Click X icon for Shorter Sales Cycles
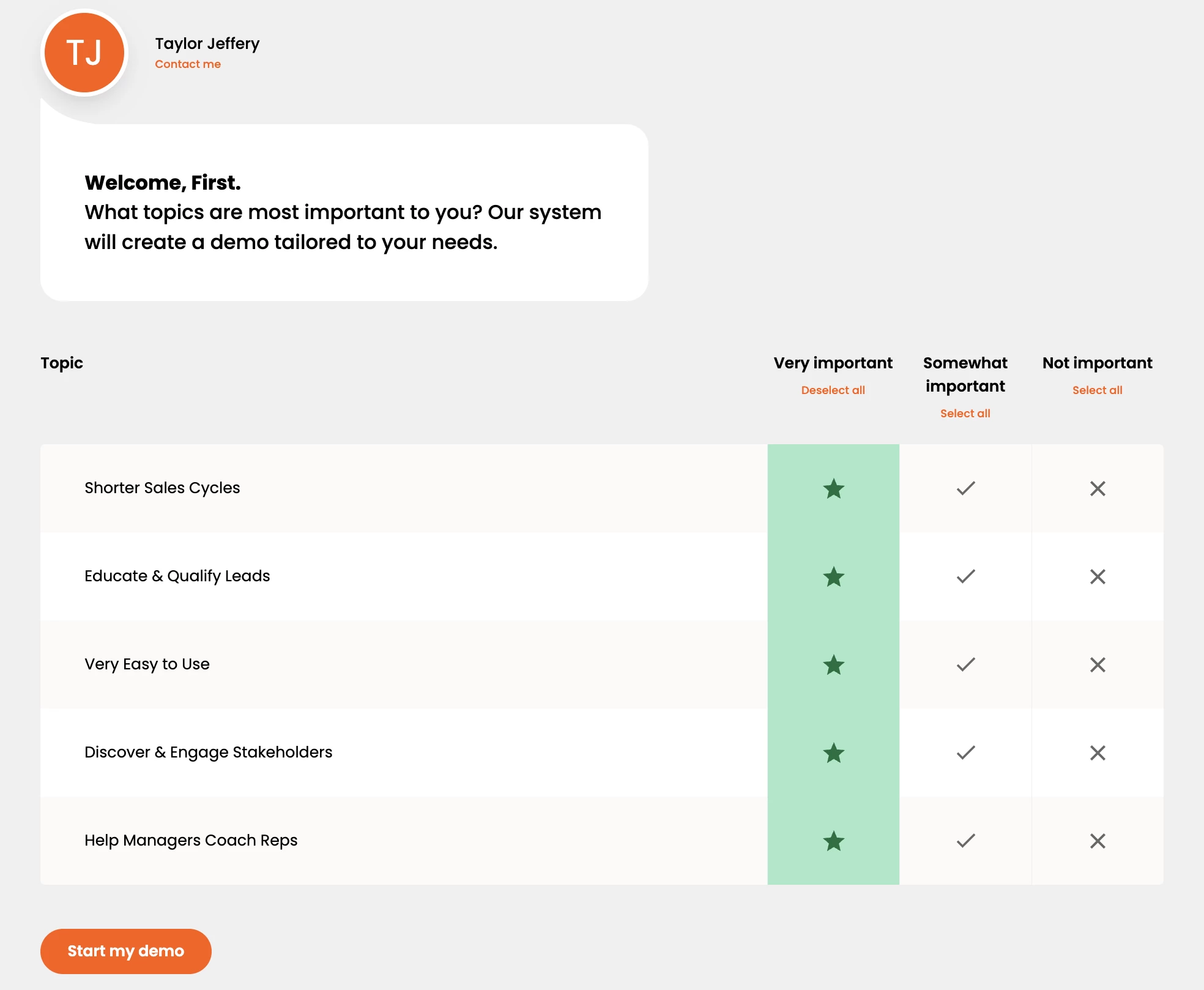This screenshot has height=990, width=1204. 1098,488
